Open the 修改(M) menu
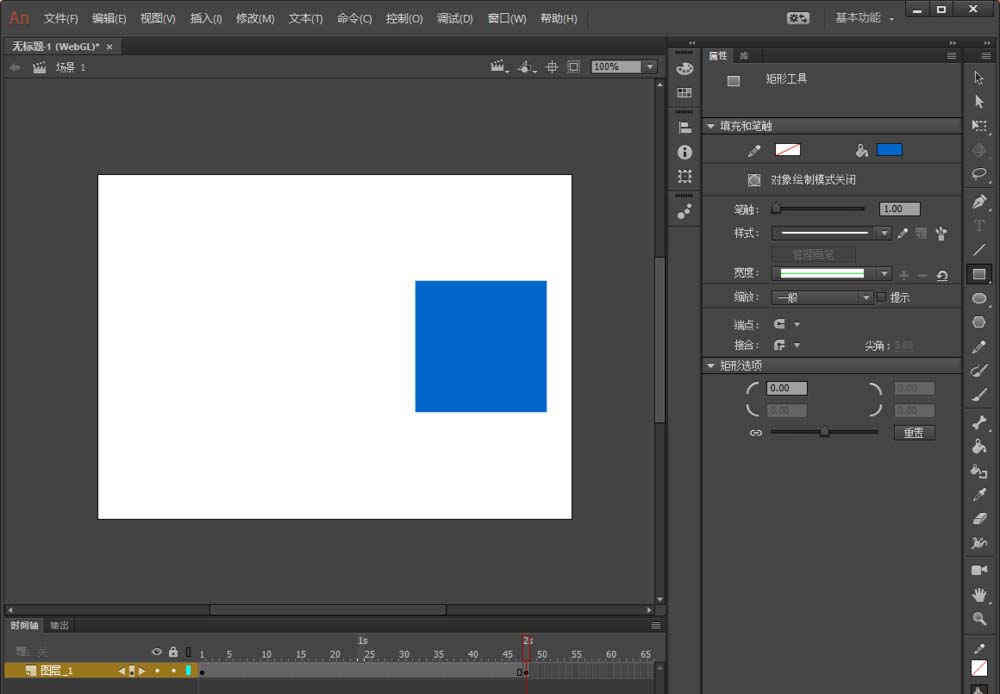The image size is (1000, 694). coord(254,18)
